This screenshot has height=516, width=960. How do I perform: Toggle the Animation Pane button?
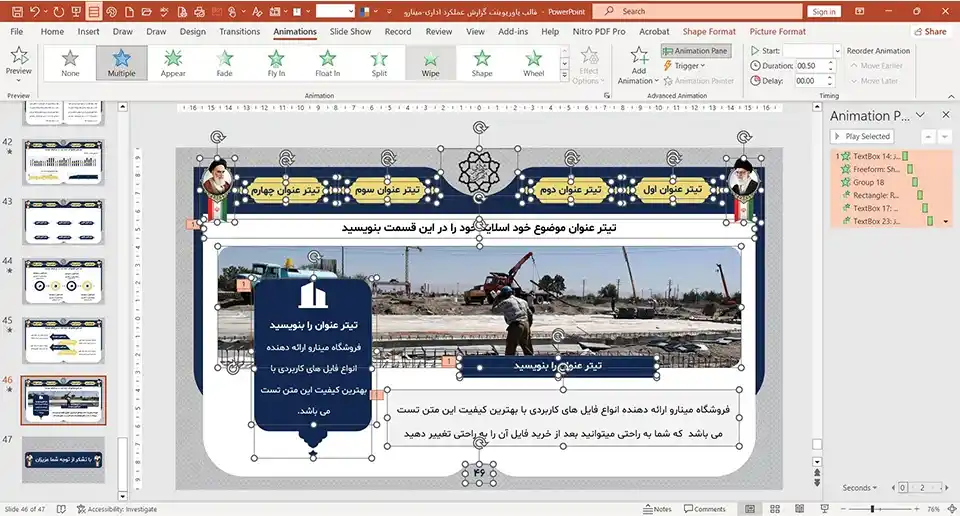696,51
